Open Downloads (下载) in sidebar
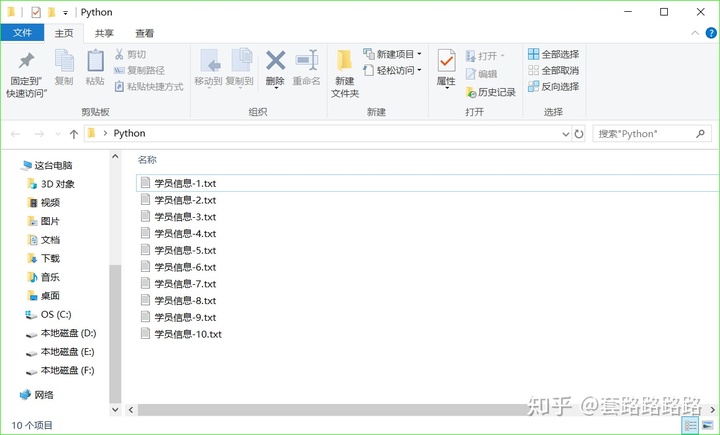The image size is (720, 435). point(44,258)
